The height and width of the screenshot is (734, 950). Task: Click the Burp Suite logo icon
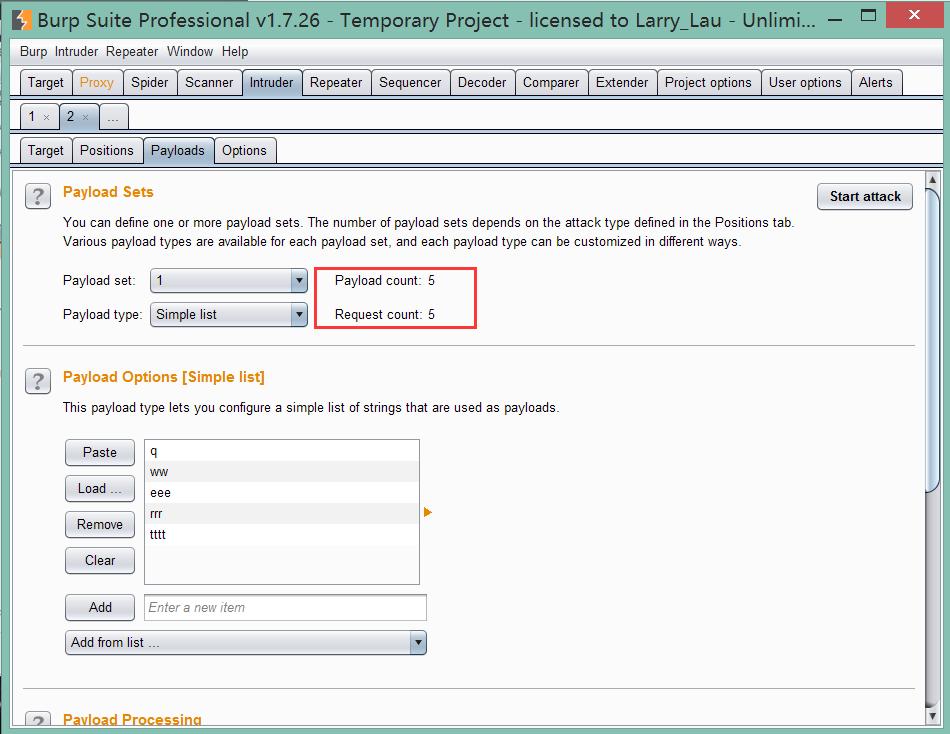pos(22,19)
